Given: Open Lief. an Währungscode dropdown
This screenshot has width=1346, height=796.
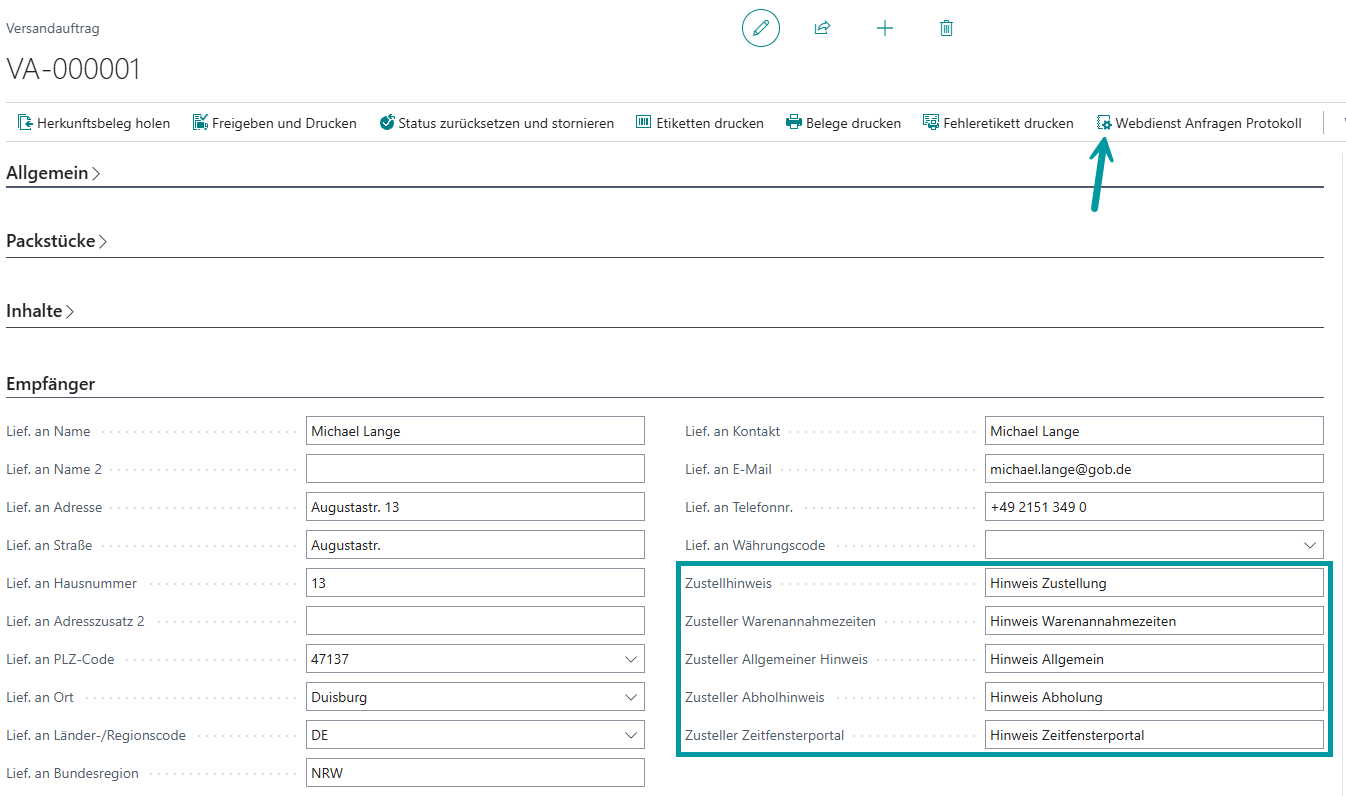Looking at the screenshot, I should coord(1310,546).
